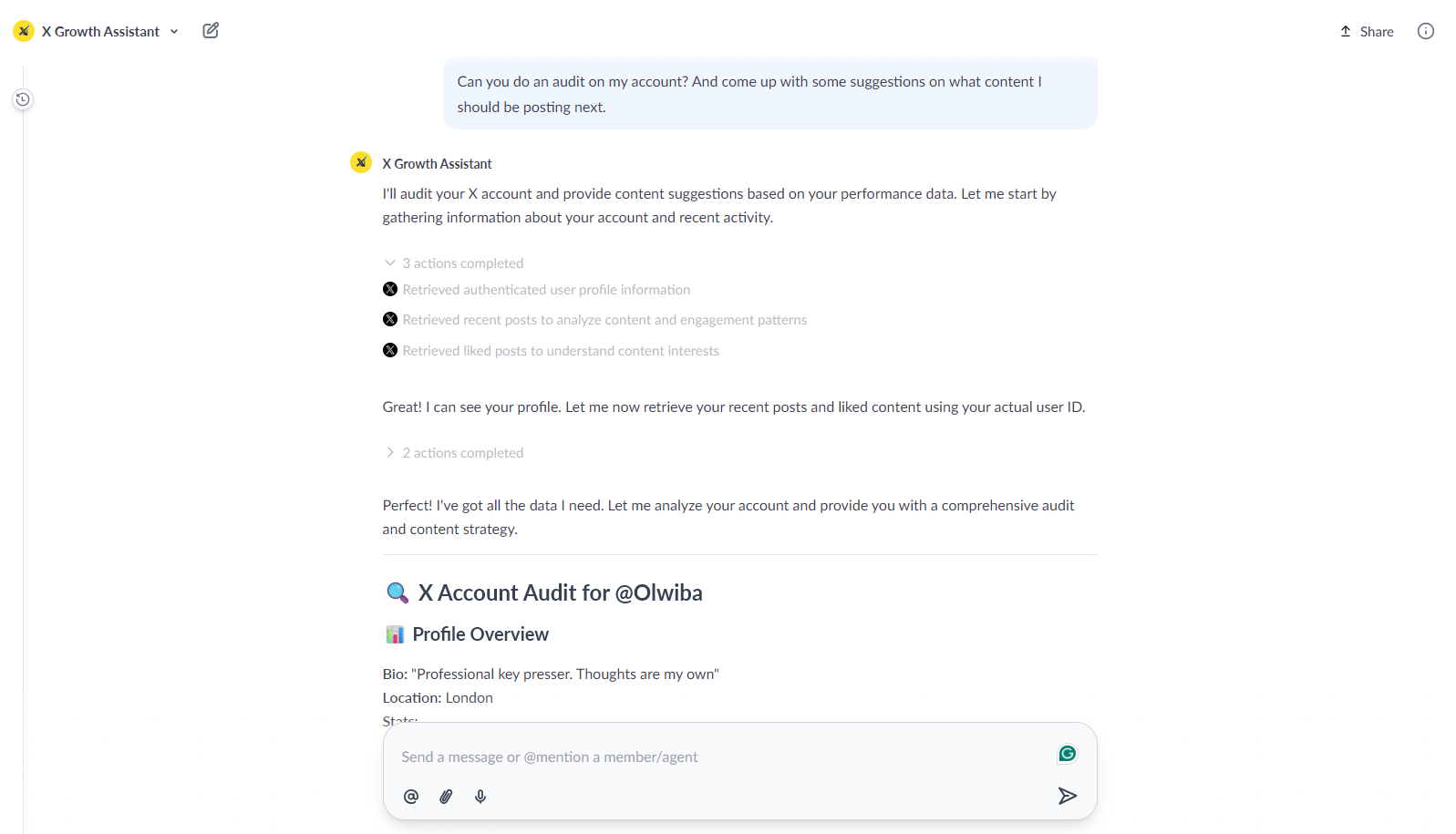
Task: Click the microphone voice input icon
Action: [480, 797]
